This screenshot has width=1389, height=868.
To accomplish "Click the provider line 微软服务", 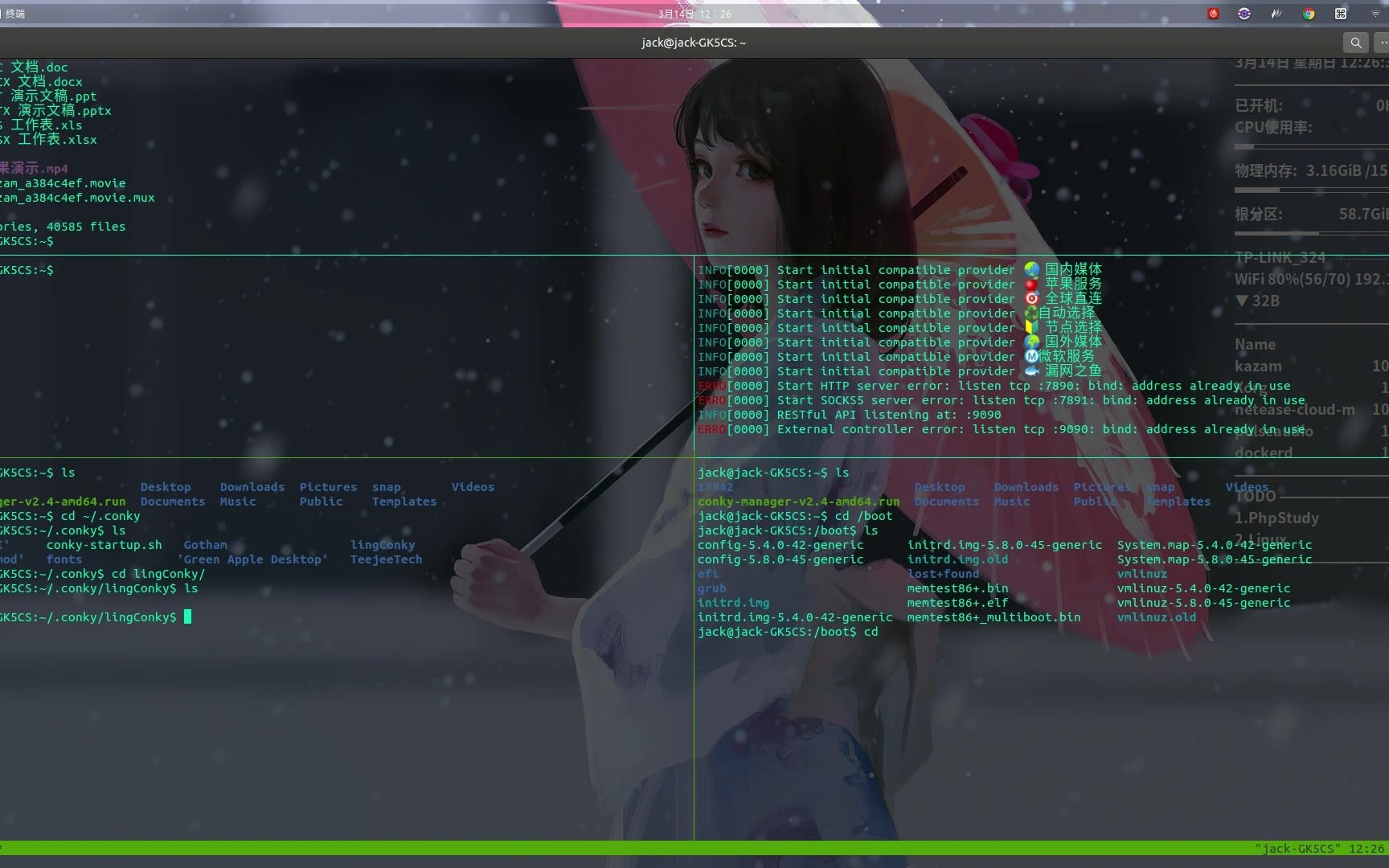I will click(x=896, y=357).
